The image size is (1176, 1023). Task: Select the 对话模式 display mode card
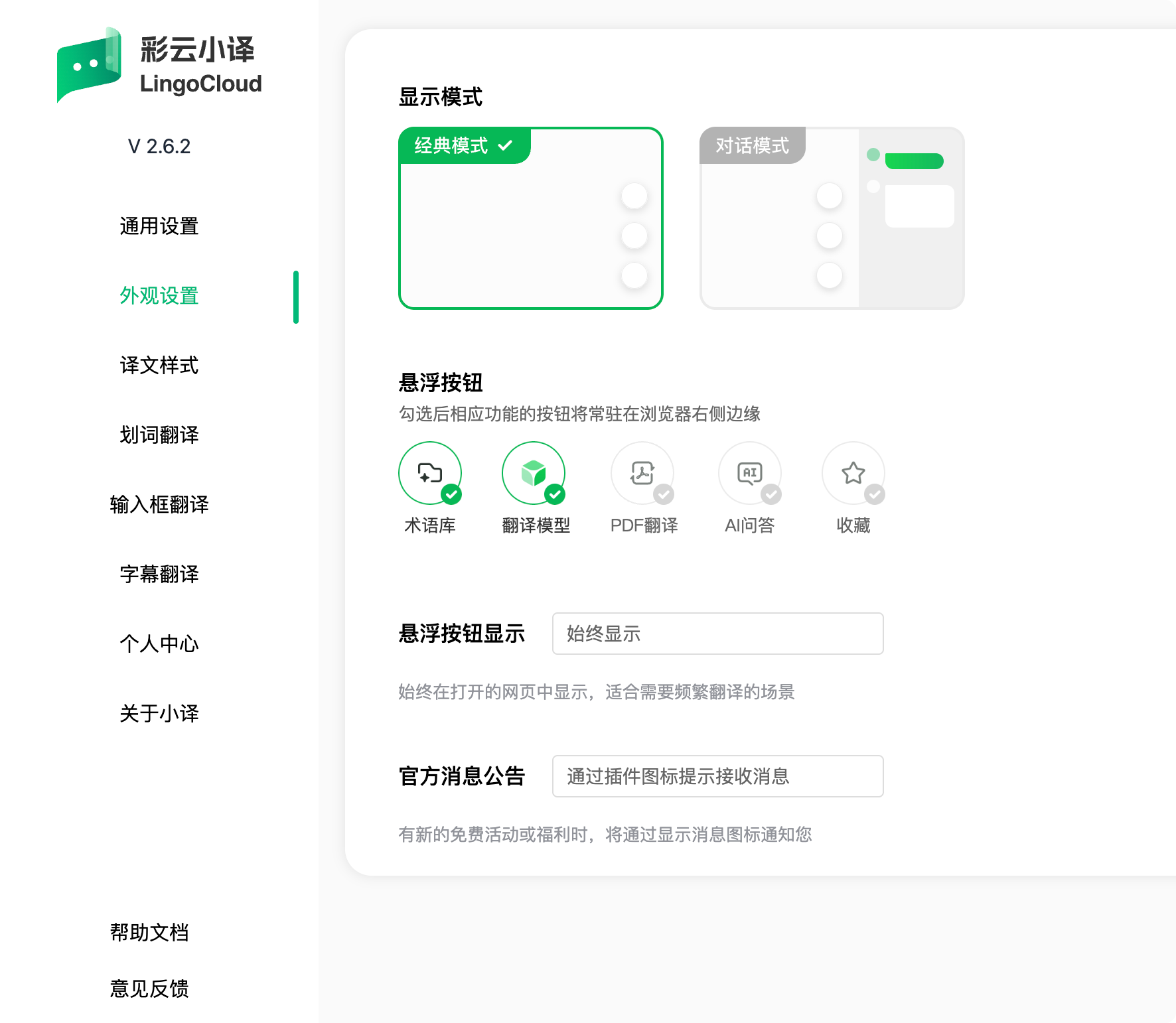click(832, 218)
